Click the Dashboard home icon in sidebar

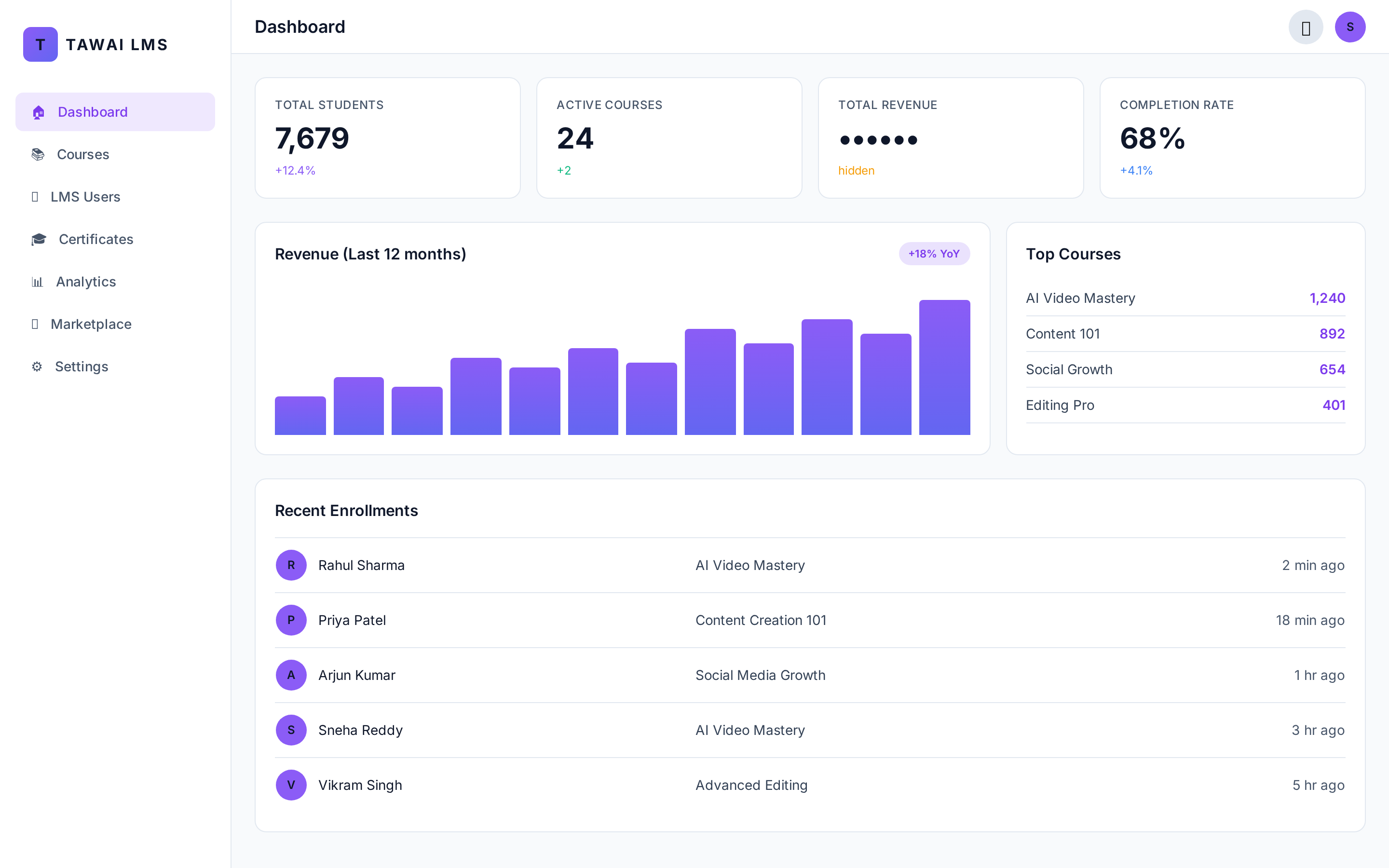tap(39, 112)
